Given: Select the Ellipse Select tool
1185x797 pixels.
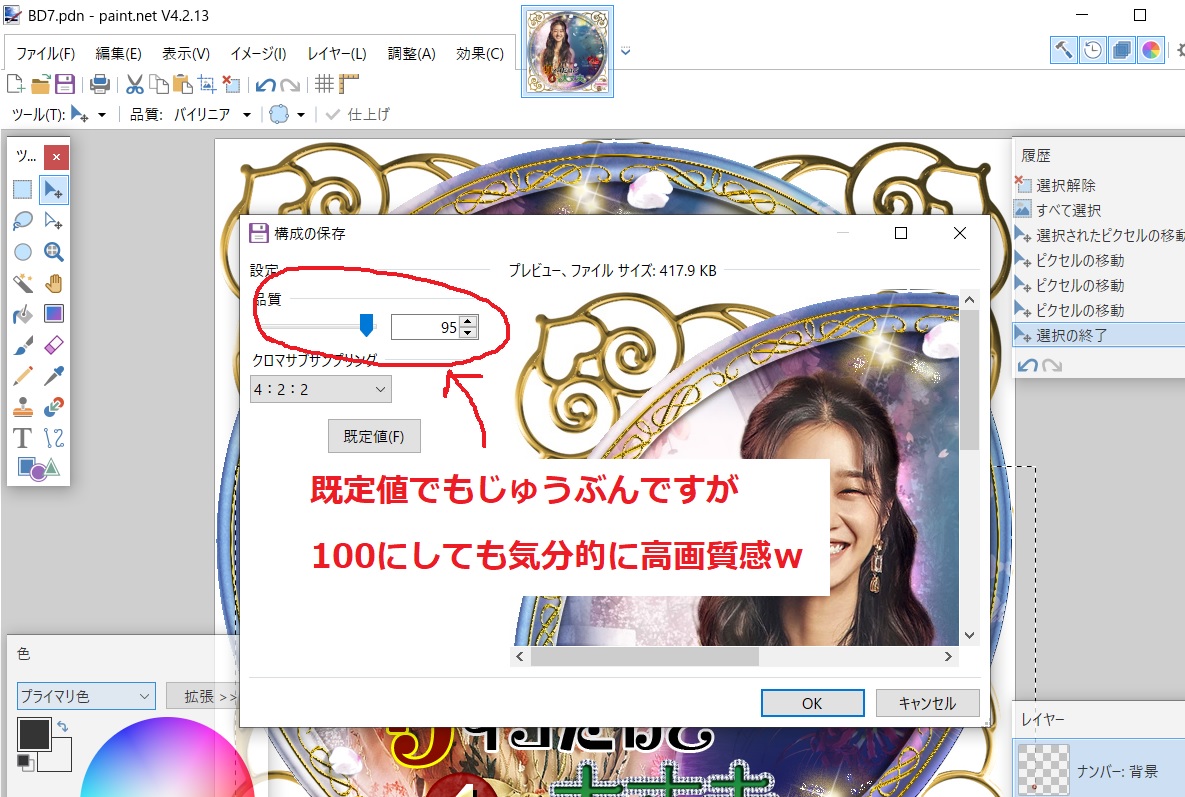Looking at the screenshot, I should [x=23, y=252].
